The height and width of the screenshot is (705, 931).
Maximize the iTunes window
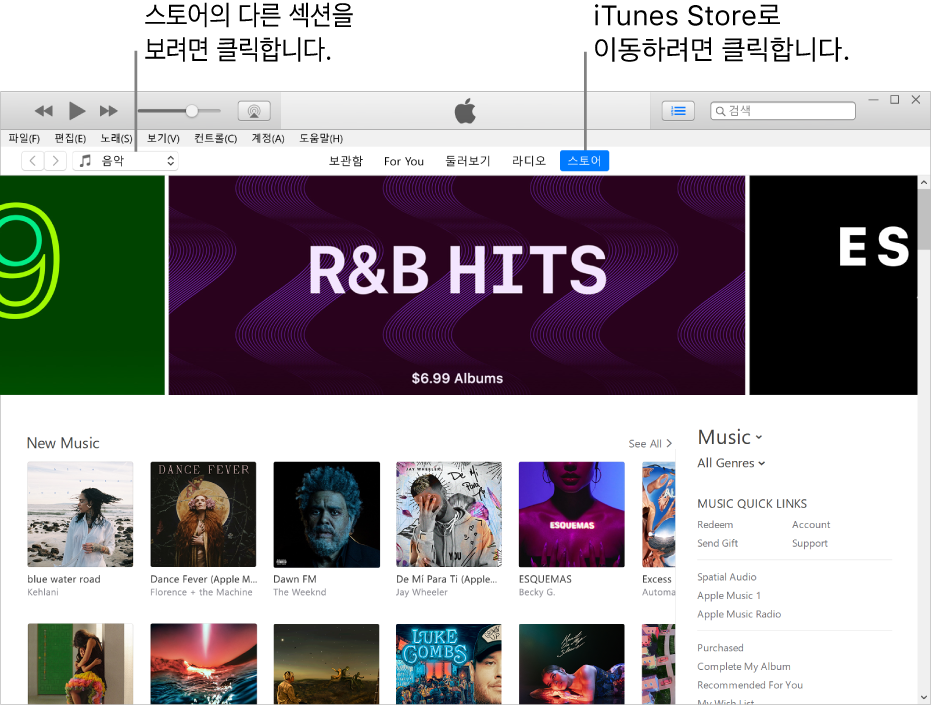[894, 100]
